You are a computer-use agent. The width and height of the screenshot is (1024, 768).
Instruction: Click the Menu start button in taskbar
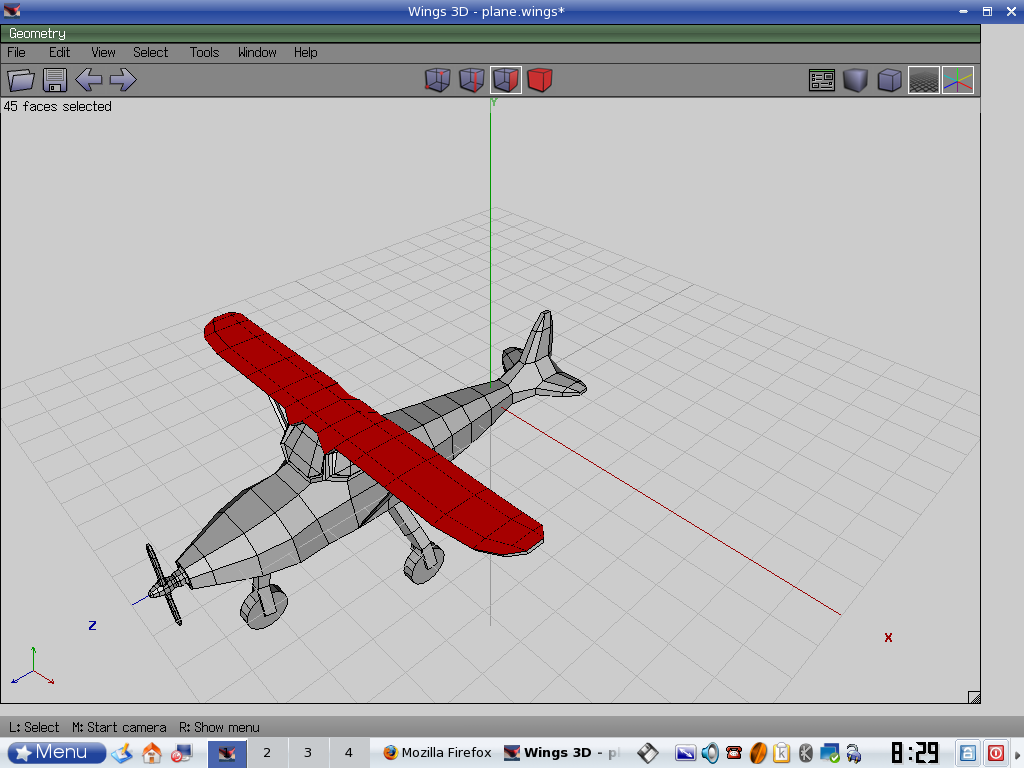[x=57, y=752]
